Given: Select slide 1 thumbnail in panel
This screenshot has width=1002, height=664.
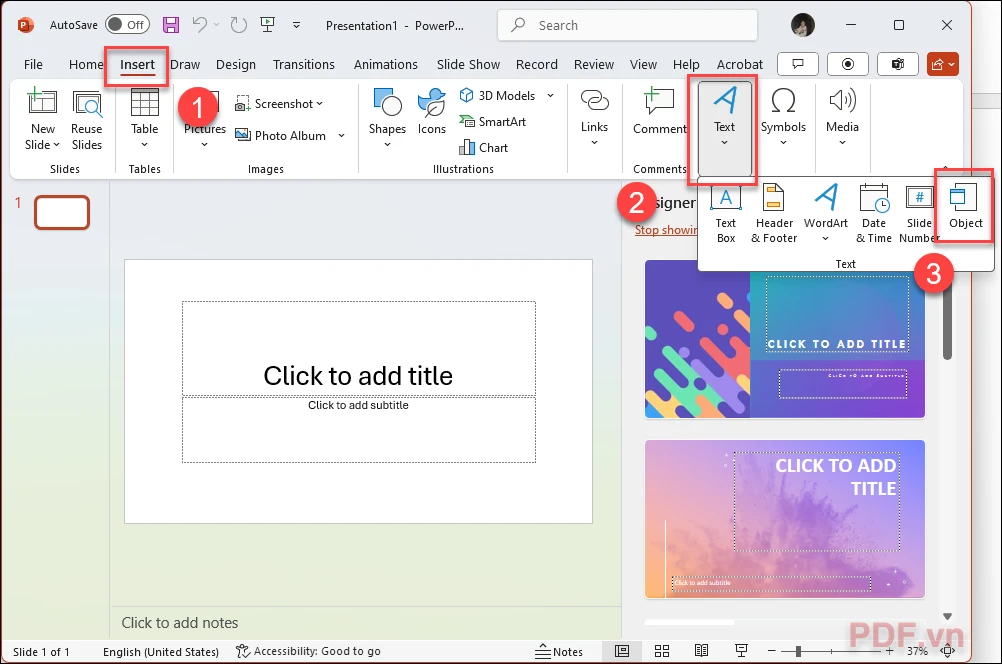Looking at the screenshot, I should pyautogui.click(x=61, y=212).
